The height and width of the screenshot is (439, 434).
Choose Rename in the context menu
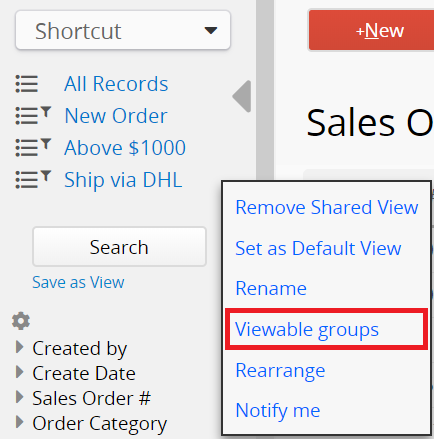pos(271,288)
